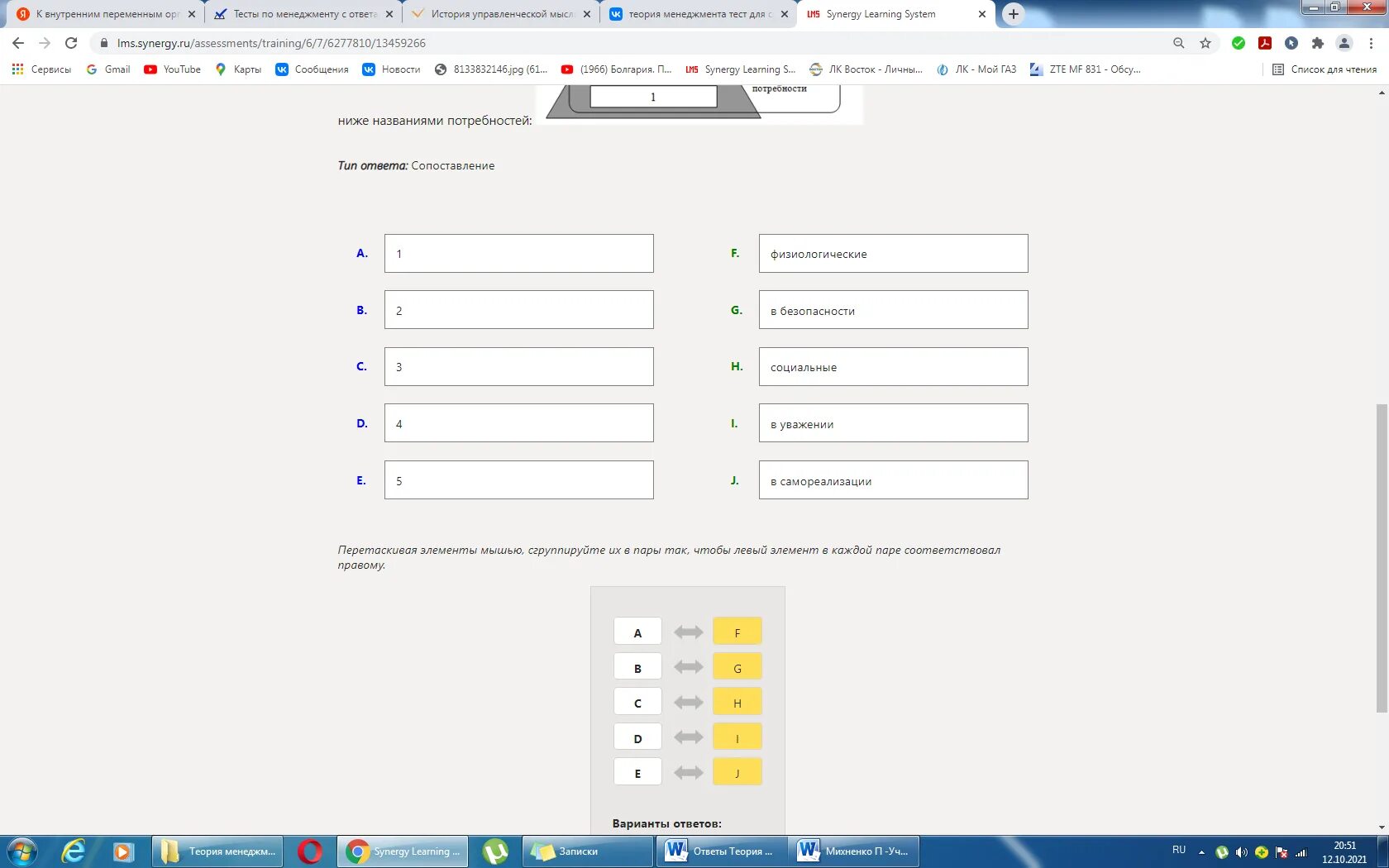The height and width of the screenshot is (868, 1389).
Task: Reload the current page
Action: coord(71,43)
